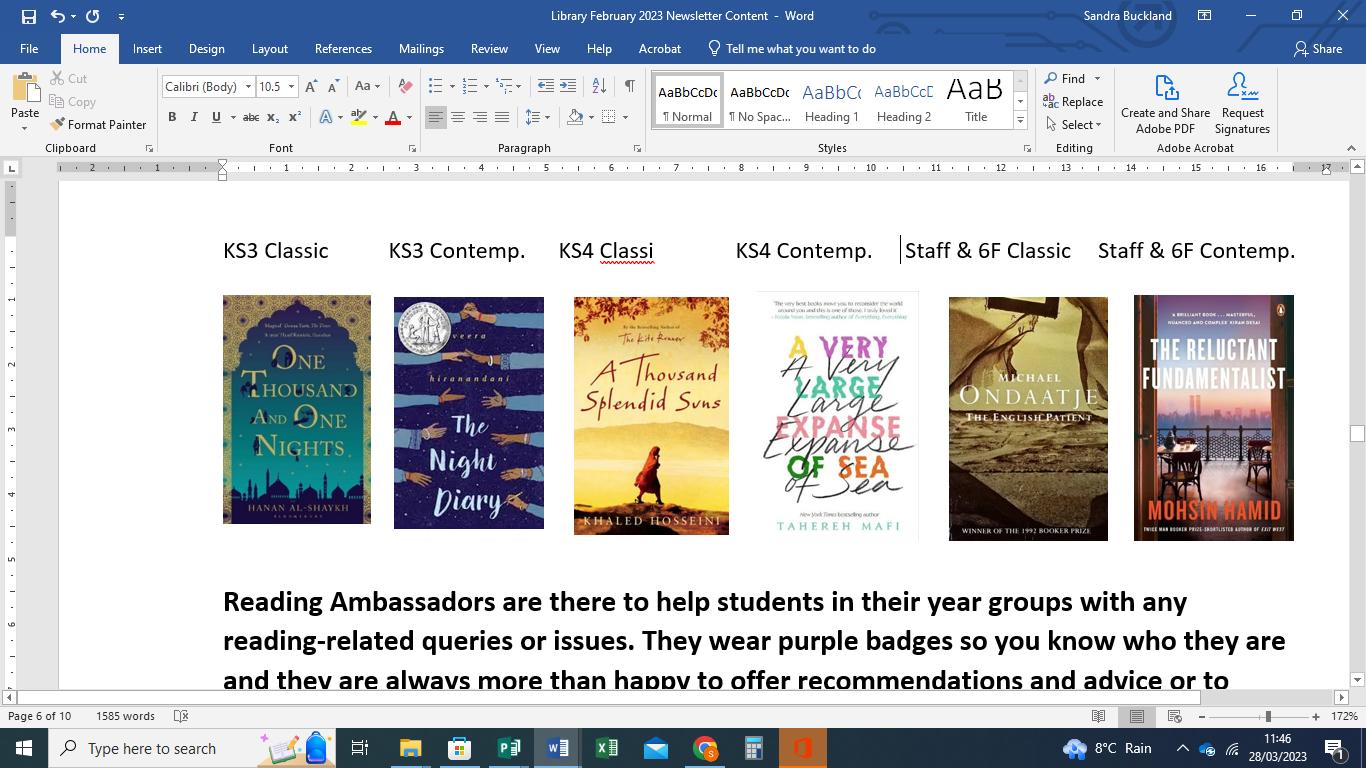Screen dimensions: 1366x768
Task: Click the Undo arrow icon
Action: 58,16
